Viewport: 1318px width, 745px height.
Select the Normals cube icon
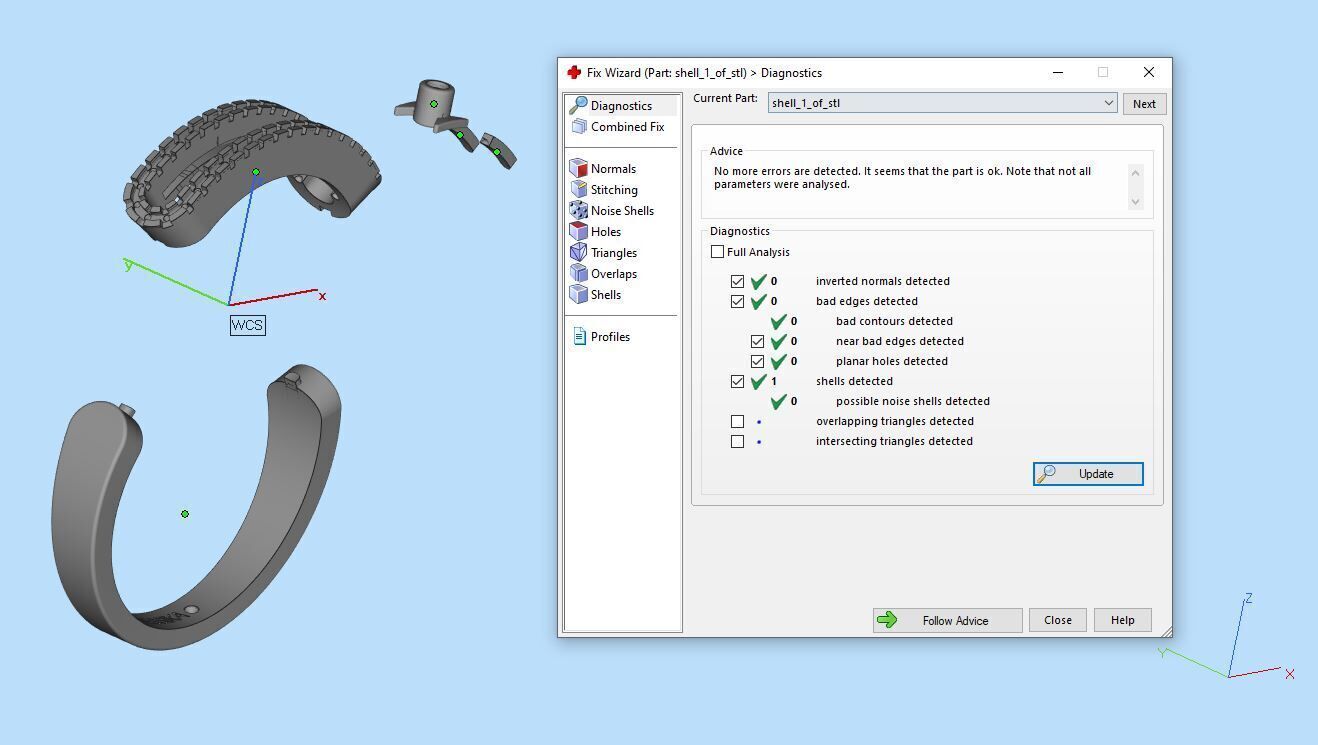point(578,168)
